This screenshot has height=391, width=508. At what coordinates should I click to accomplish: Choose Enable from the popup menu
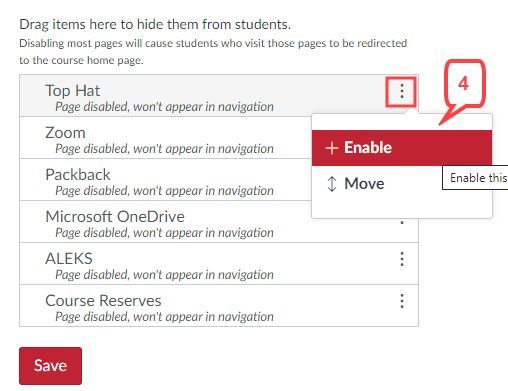[x=402, y=148]
